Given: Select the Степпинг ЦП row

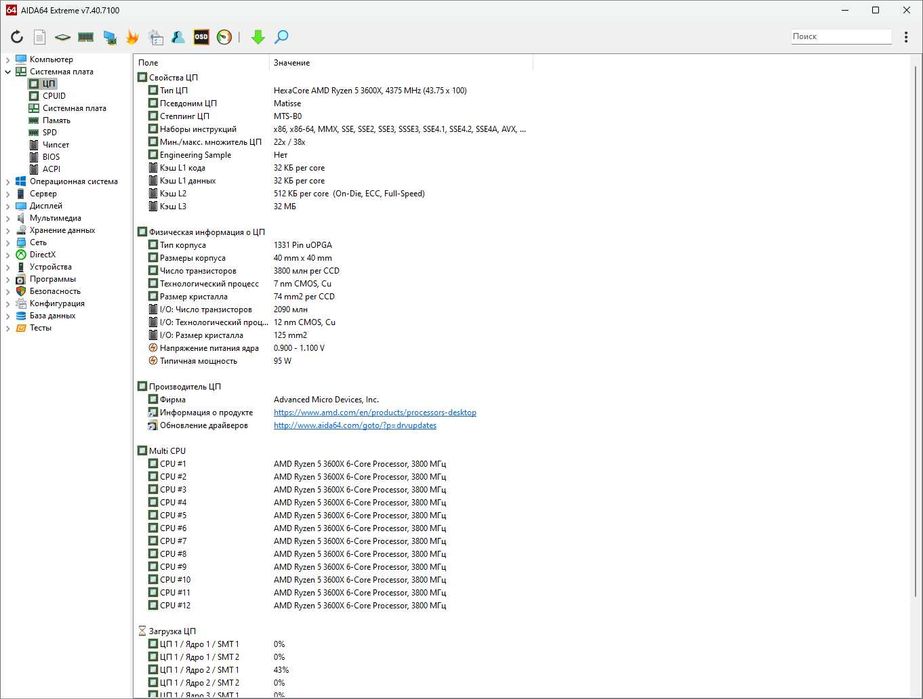Looking at the screenshot, I should click(x=336, y=116).
